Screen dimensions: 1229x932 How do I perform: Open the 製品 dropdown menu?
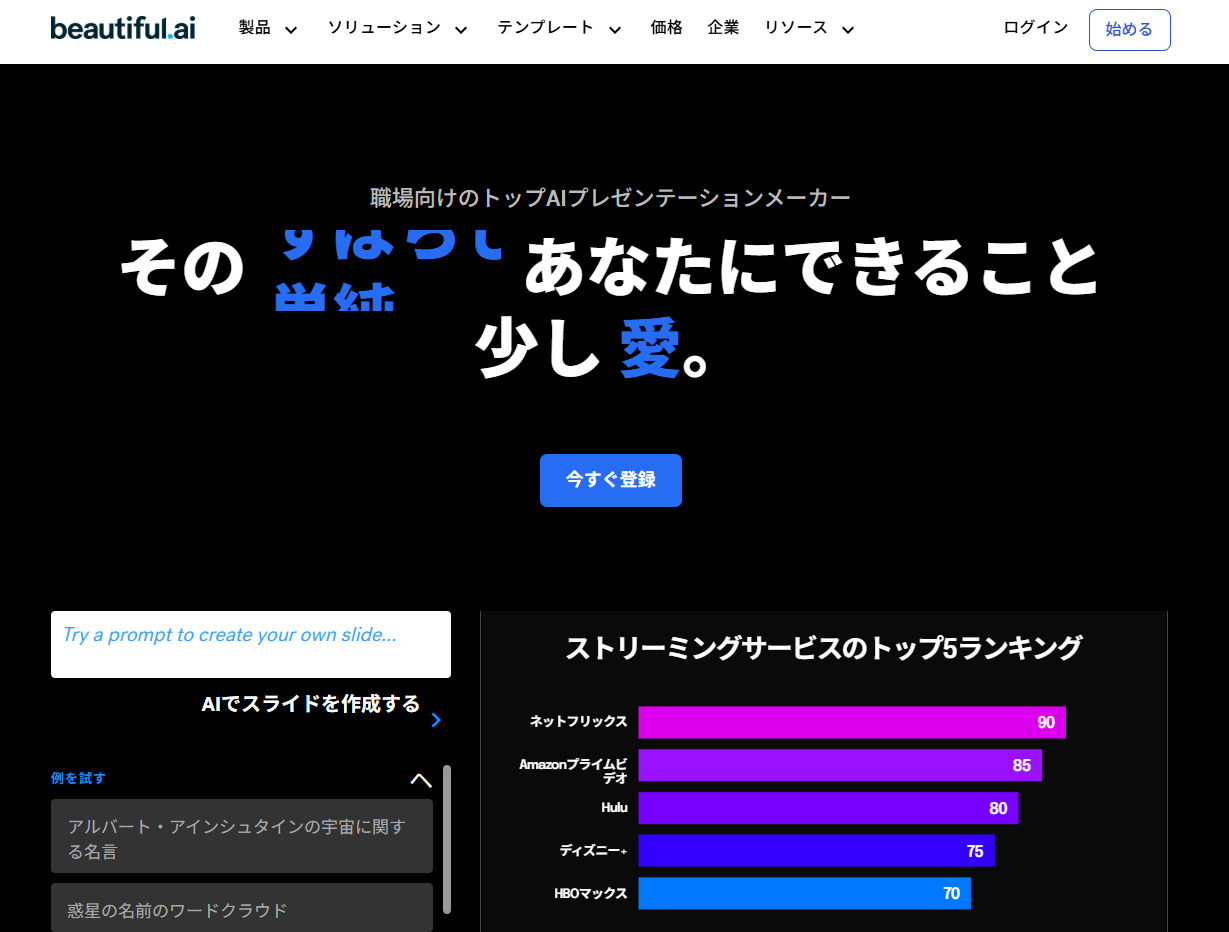coord(268,28)
